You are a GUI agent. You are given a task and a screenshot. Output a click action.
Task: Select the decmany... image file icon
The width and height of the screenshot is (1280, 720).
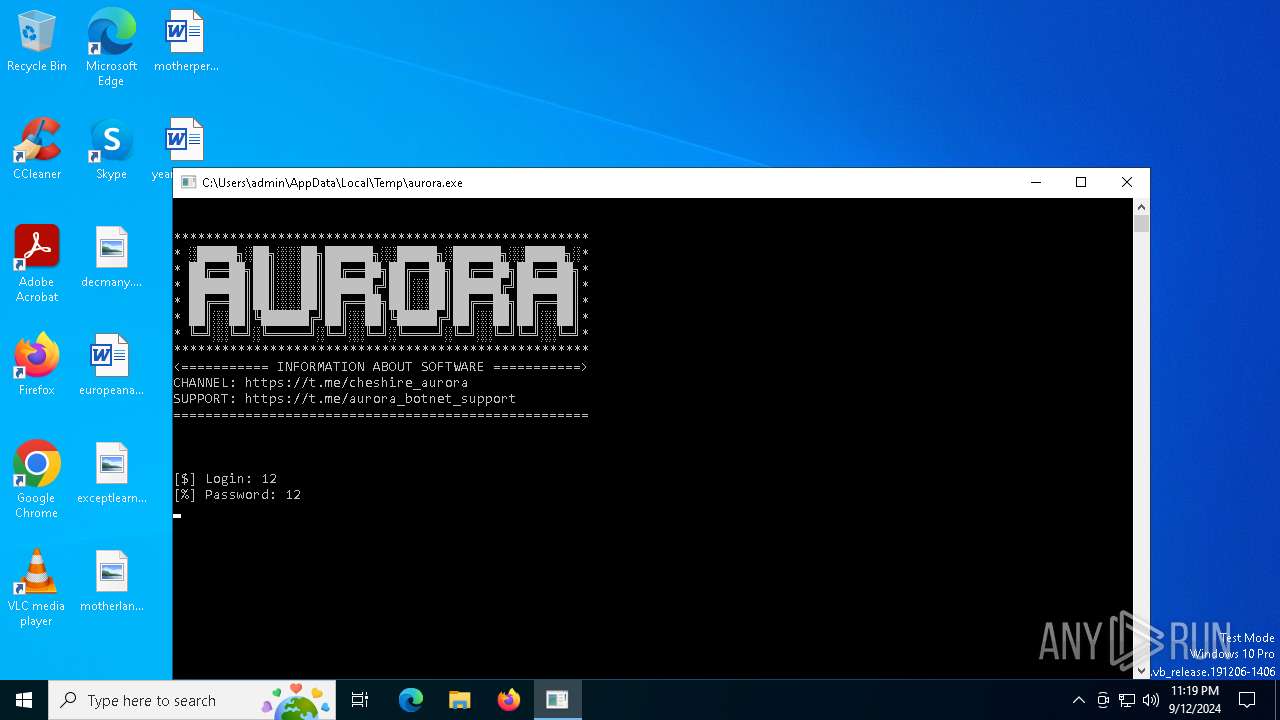coord(111,257)
